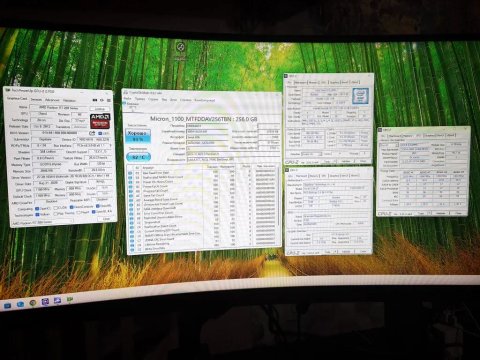
Task: Click the 32 °C temperature button in CrystalDiskInfo
Action: (138, 157)
